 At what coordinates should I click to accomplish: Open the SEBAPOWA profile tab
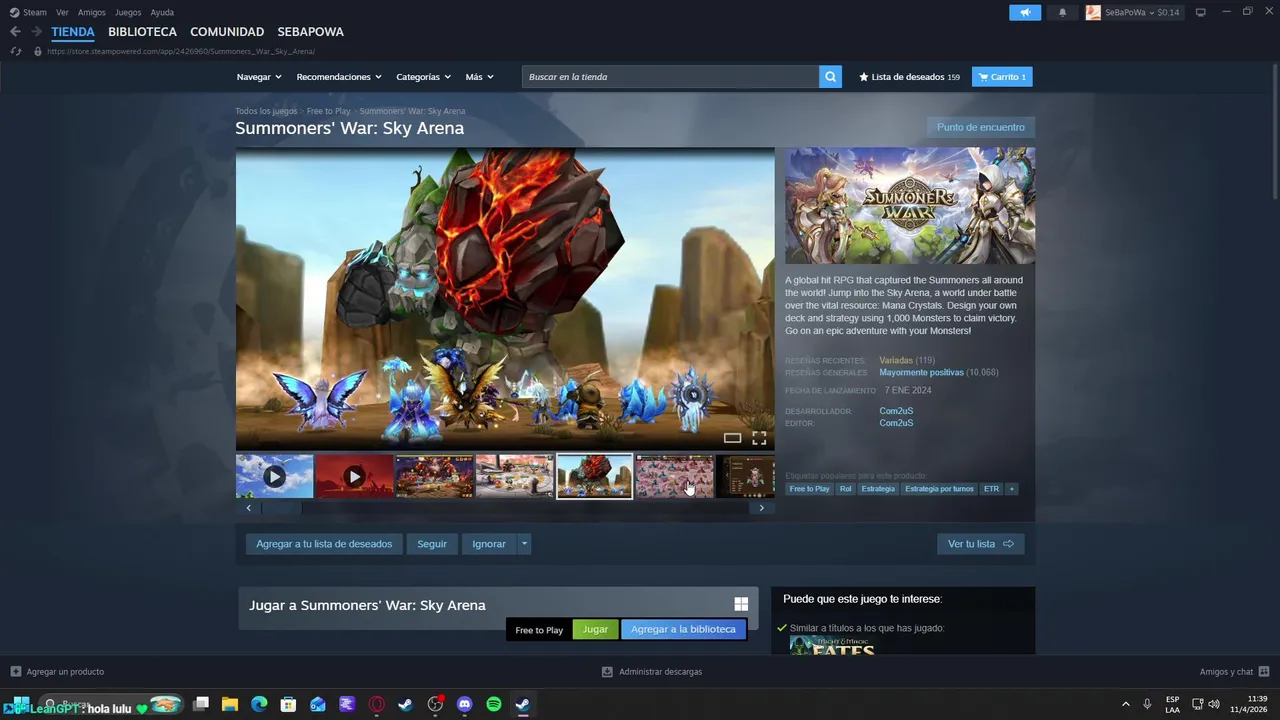[310, 32]
